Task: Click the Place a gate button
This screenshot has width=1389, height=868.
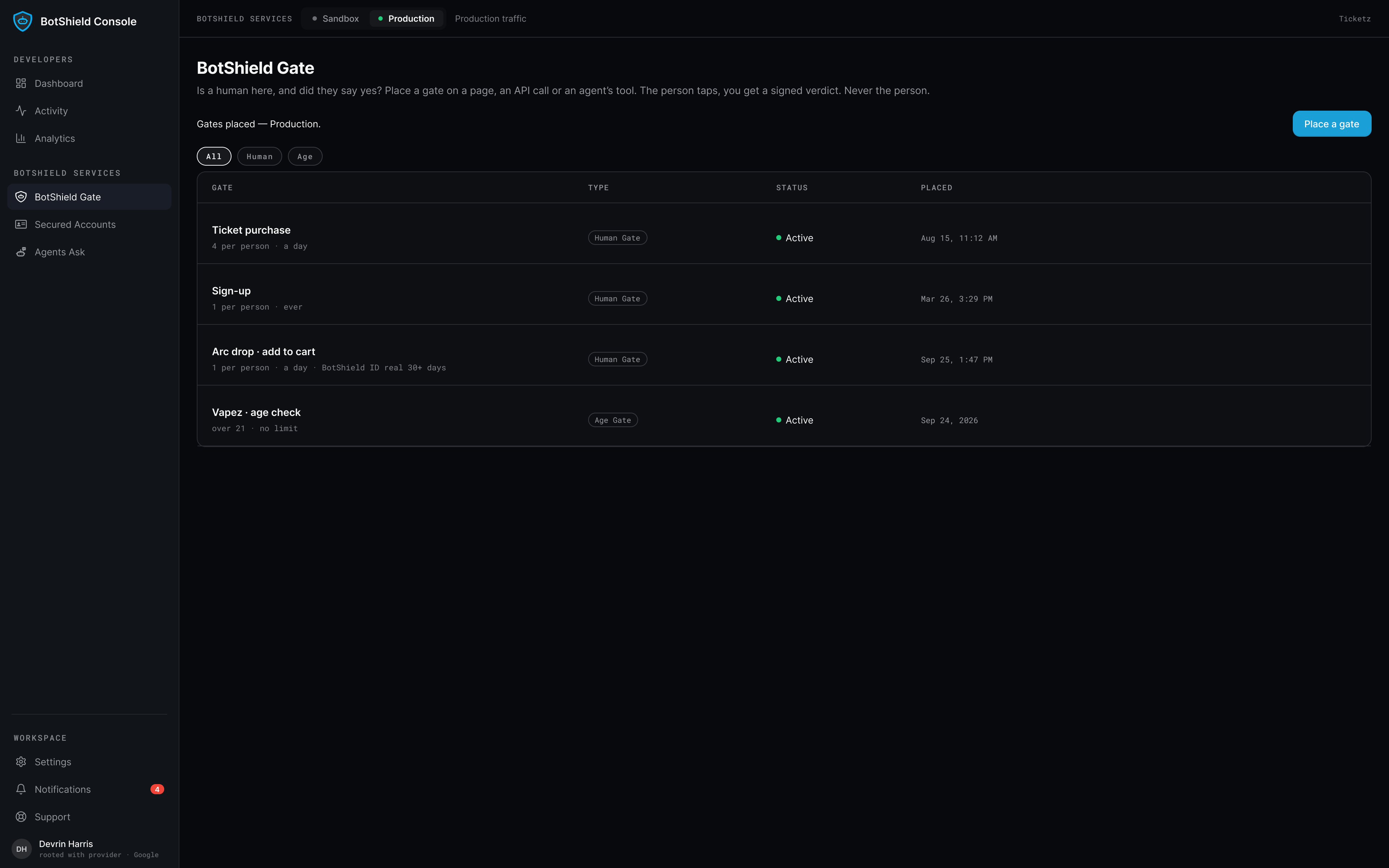Action: (1331, 124)
